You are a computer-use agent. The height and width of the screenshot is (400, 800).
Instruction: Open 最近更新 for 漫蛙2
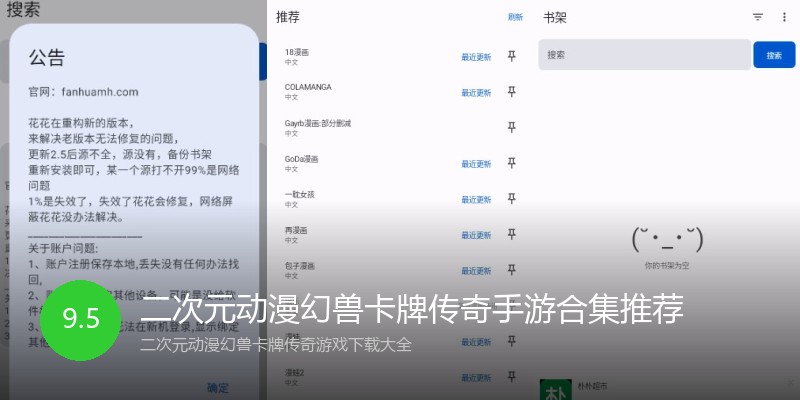click(476, 378)
